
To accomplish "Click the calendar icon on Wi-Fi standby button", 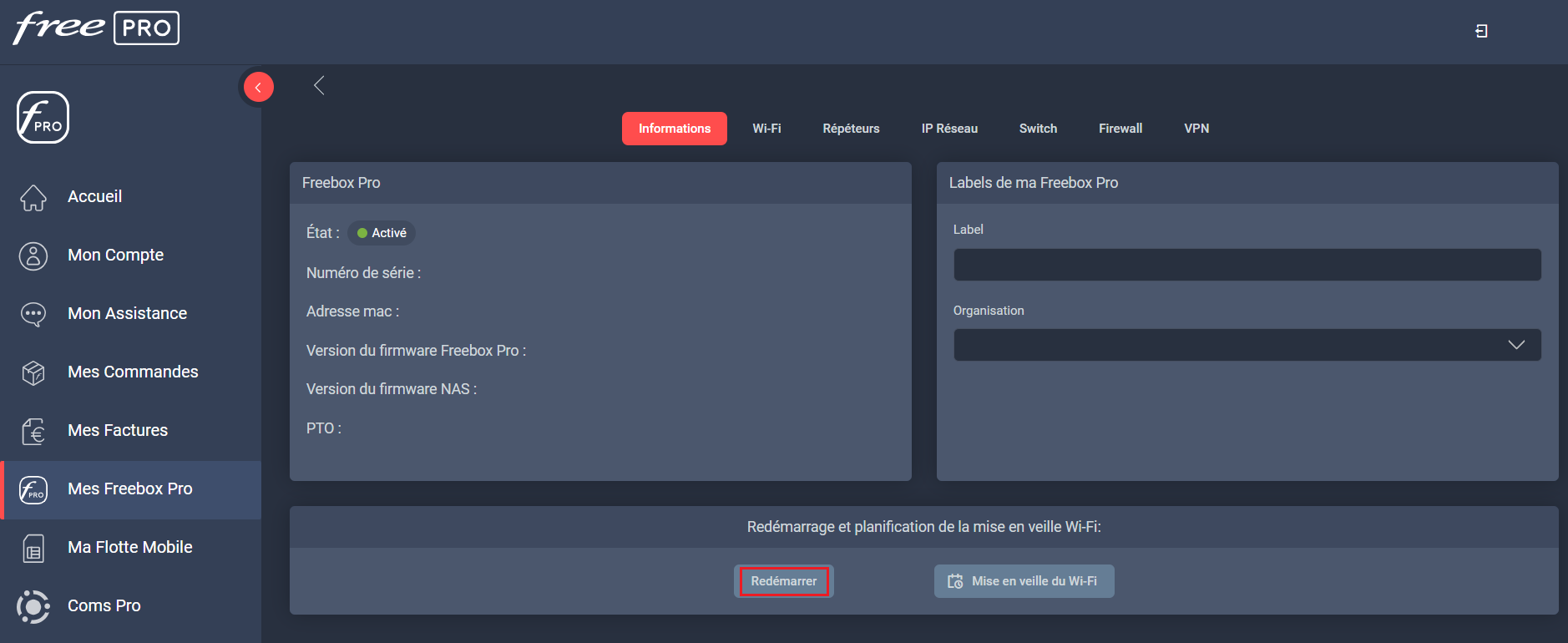I will pos(955,581).
